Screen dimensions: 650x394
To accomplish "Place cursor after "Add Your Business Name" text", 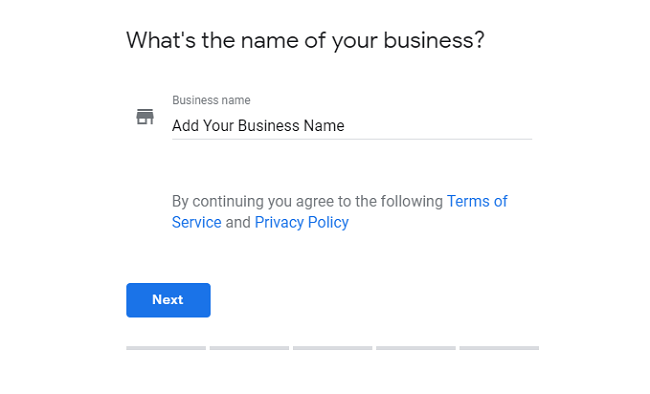I will pyautogui.click(x=345, y=125).
